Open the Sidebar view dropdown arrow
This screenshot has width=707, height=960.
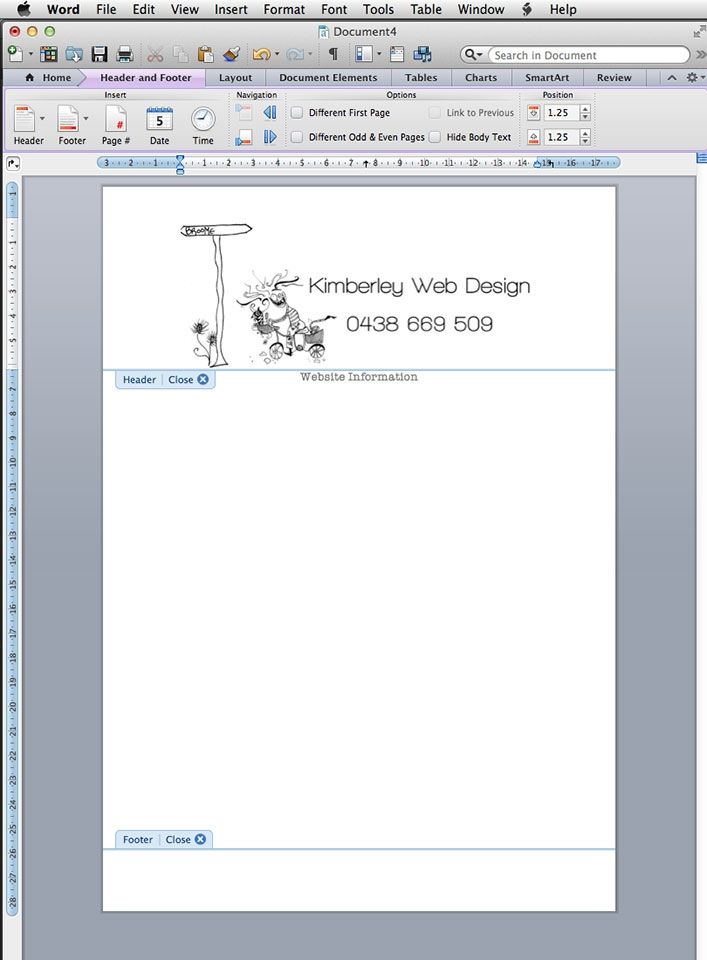coord(379,54)
